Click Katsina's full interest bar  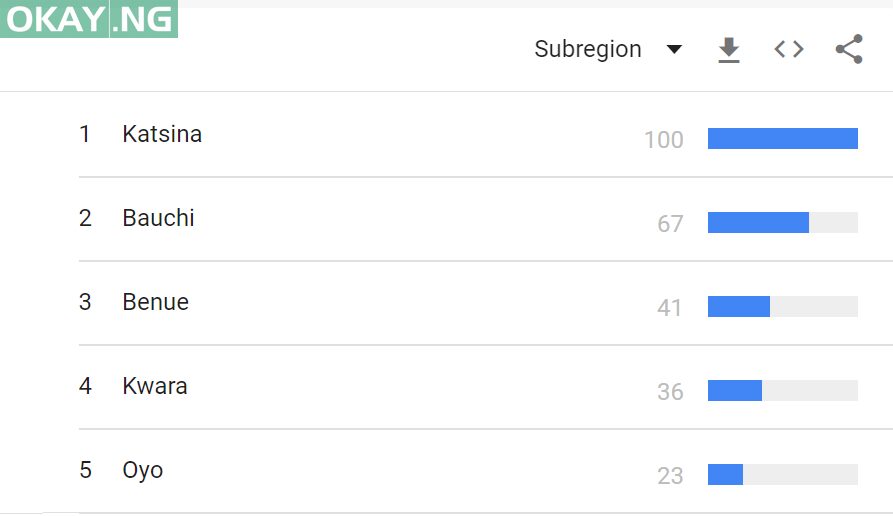pyautogui.click(x=782, y=139)
